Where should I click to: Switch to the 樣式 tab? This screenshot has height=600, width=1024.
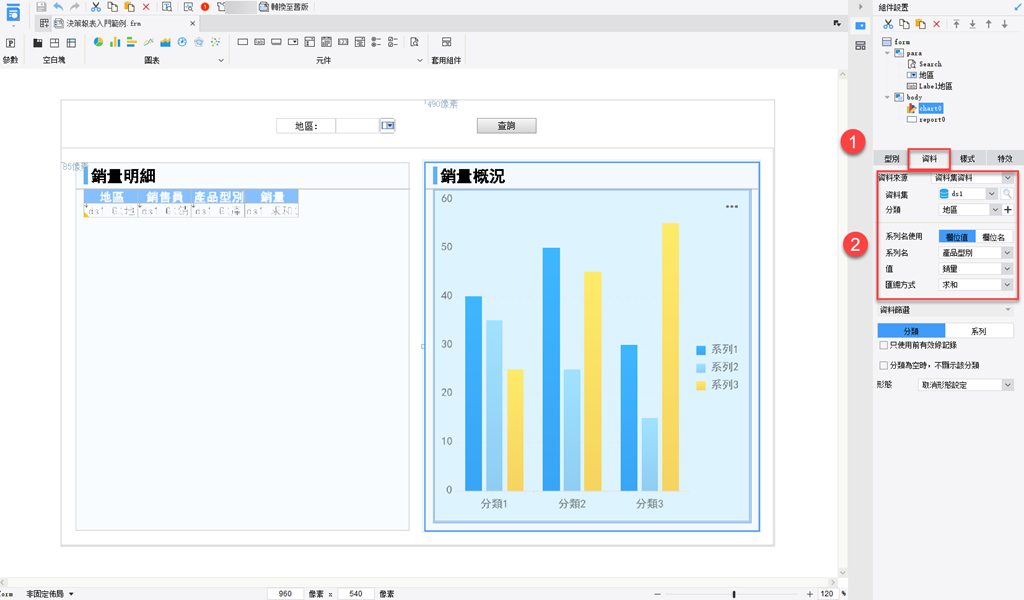[967, 159]
